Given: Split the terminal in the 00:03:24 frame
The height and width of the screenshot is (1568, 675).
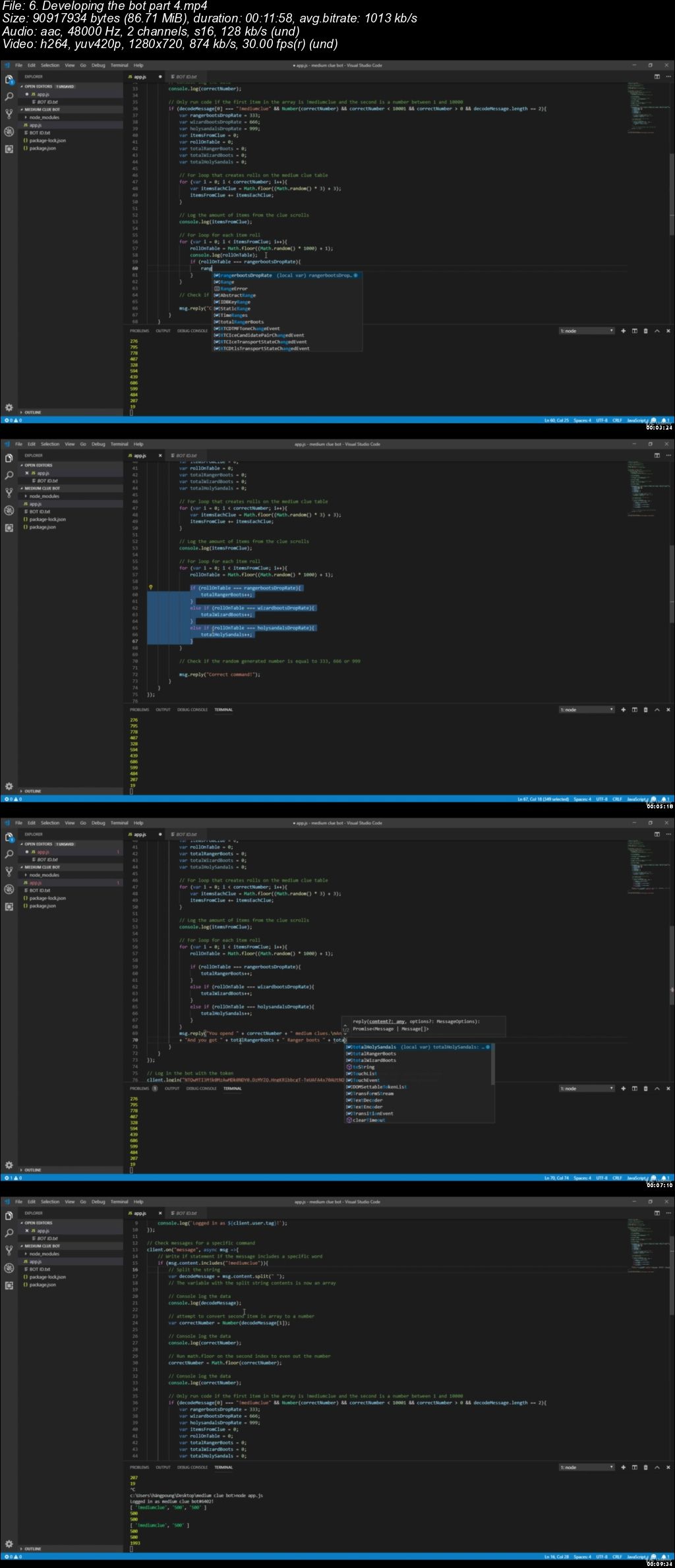Looking at the screenshot, I should click(x=634, y=331).
